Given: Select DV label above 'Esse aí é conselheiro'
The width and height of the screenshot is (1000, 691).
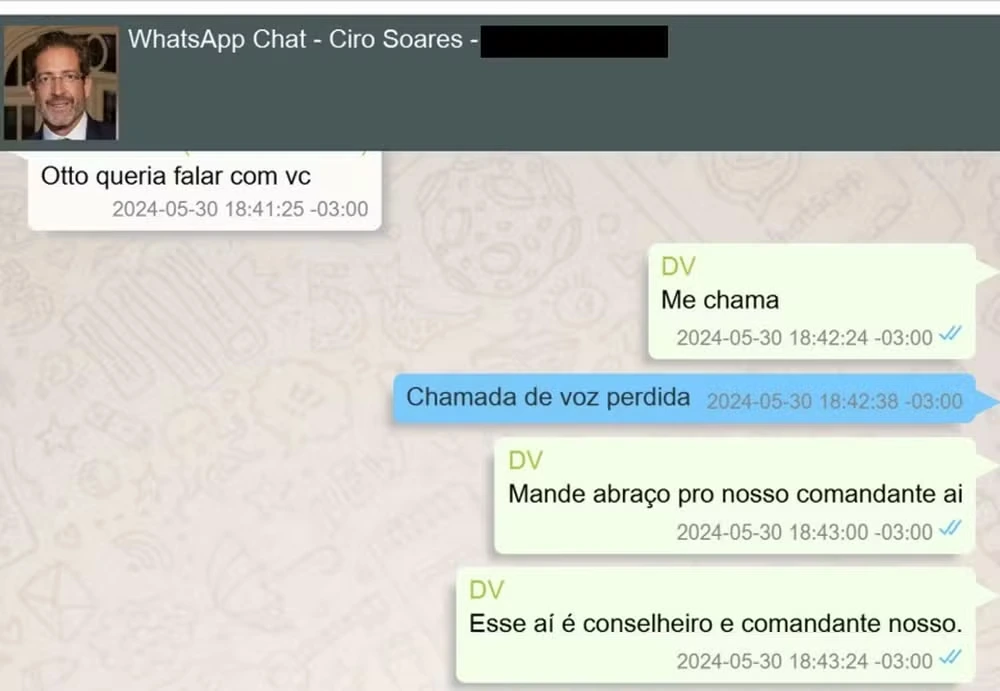Looking at the screenshot, I should (486, 590).
